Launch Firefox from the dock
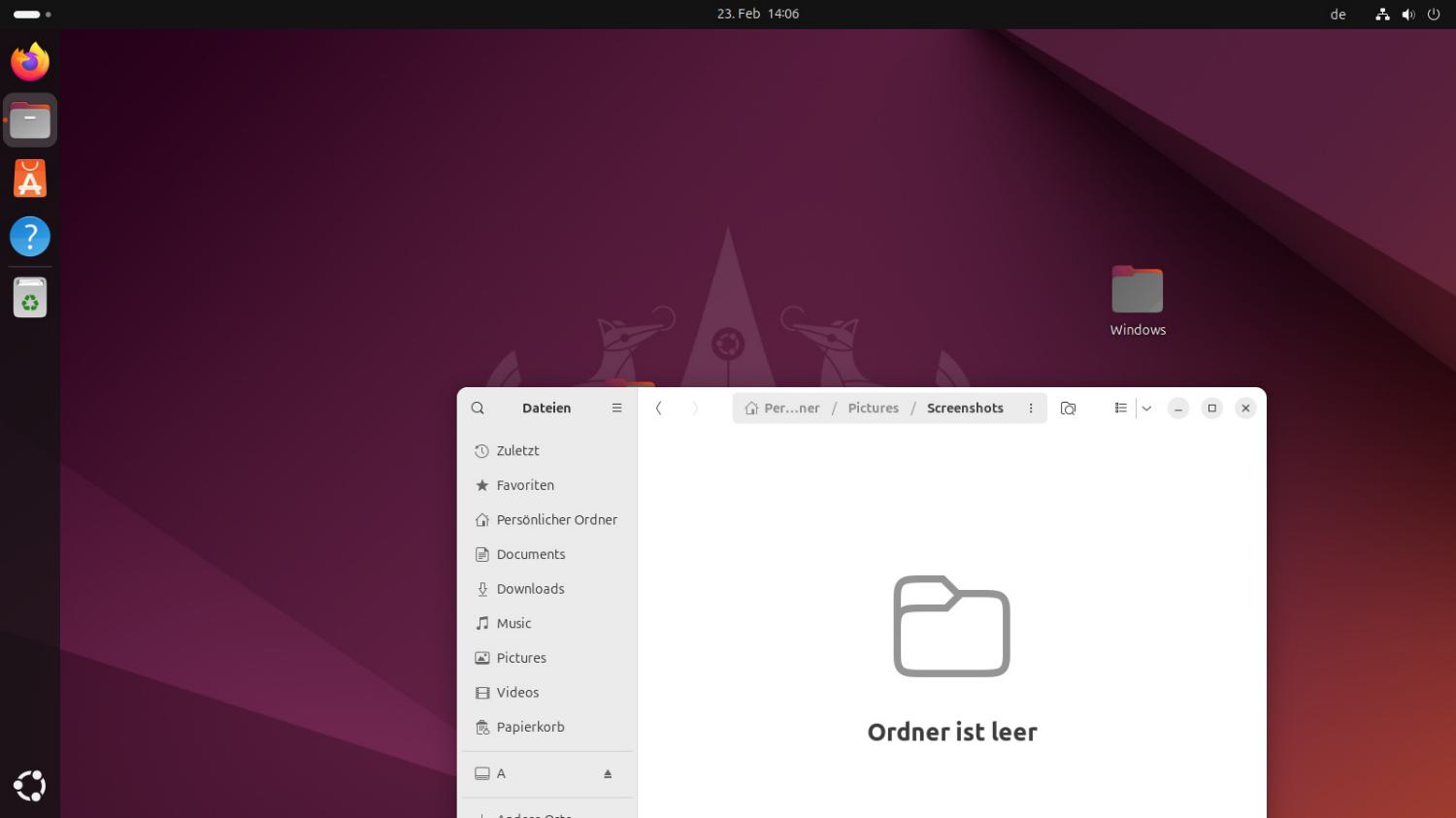The image size is (1456, 818). click(30, 63)
